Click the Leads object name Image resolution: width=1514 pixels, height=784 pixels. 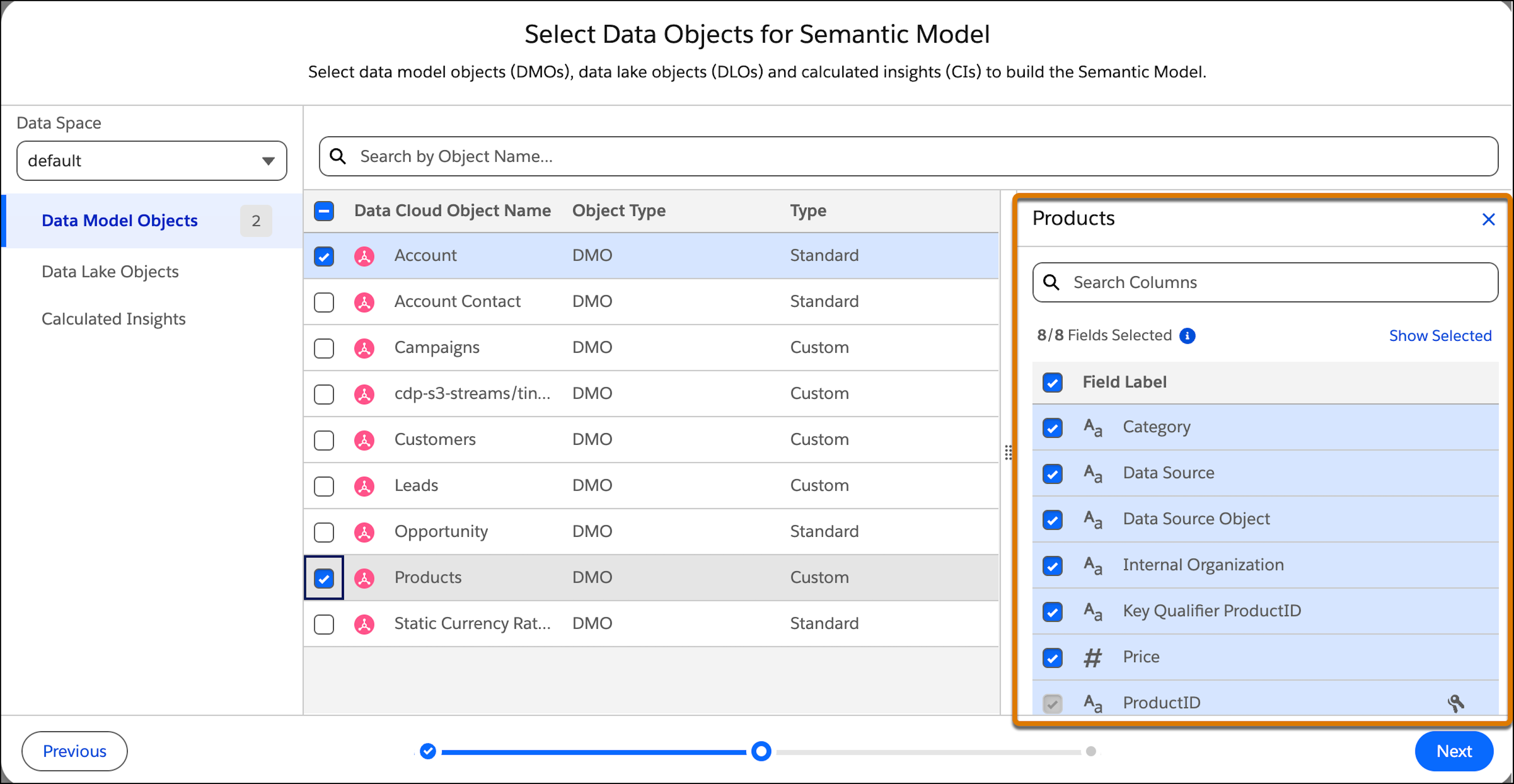416,486
